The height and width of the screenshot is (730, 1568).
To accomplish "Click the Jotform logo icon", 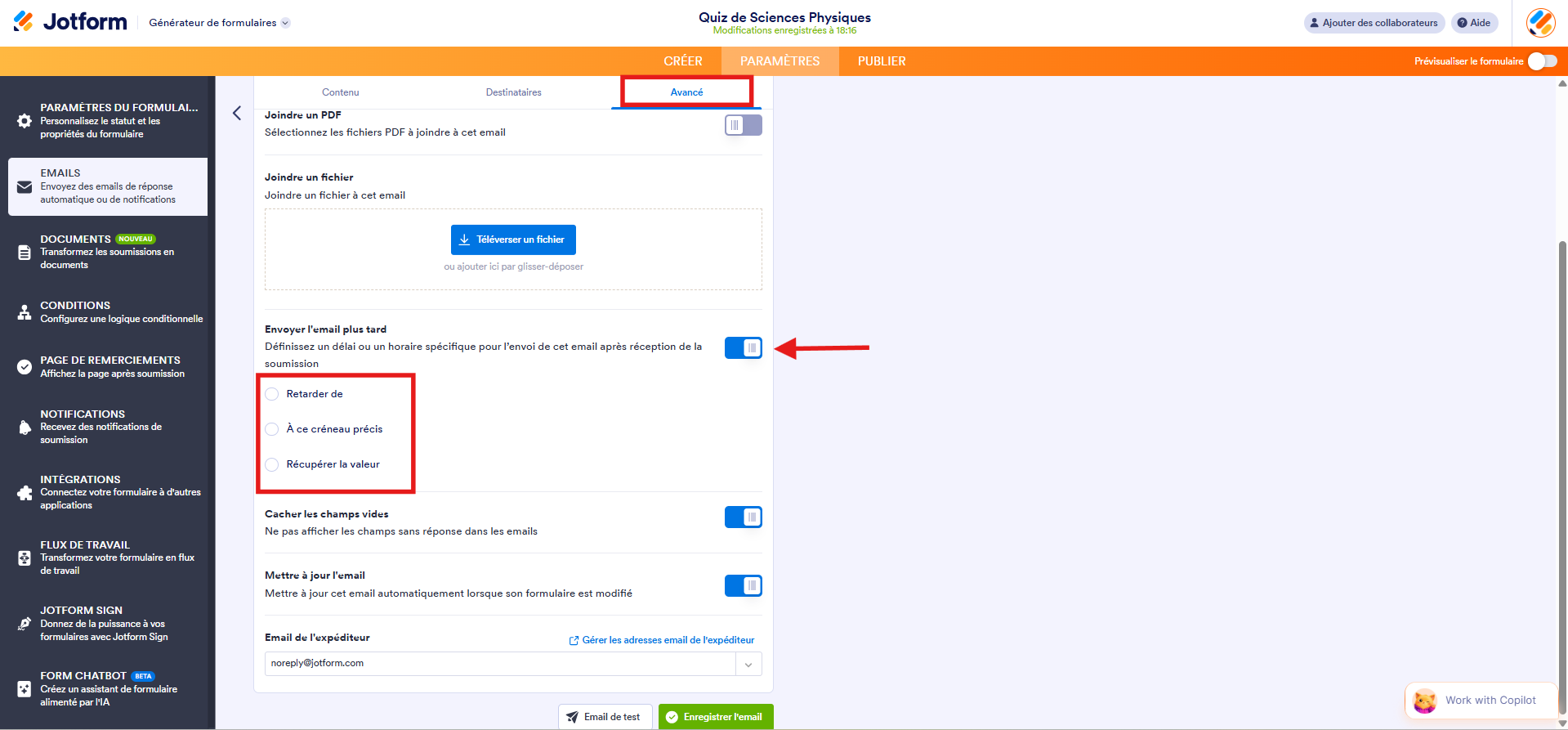I will 24,21.
